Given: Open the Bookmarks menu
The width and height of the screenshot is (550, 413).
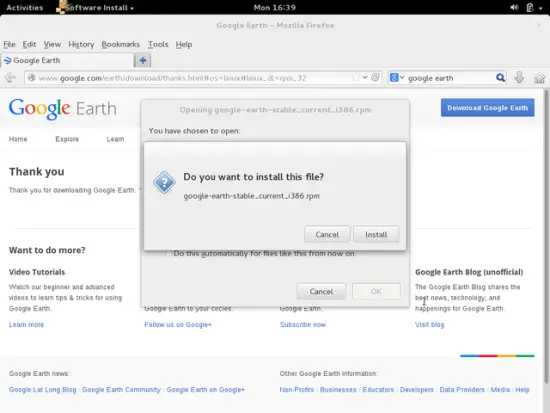Looking at the screenshot, I should tap(121, 44).
